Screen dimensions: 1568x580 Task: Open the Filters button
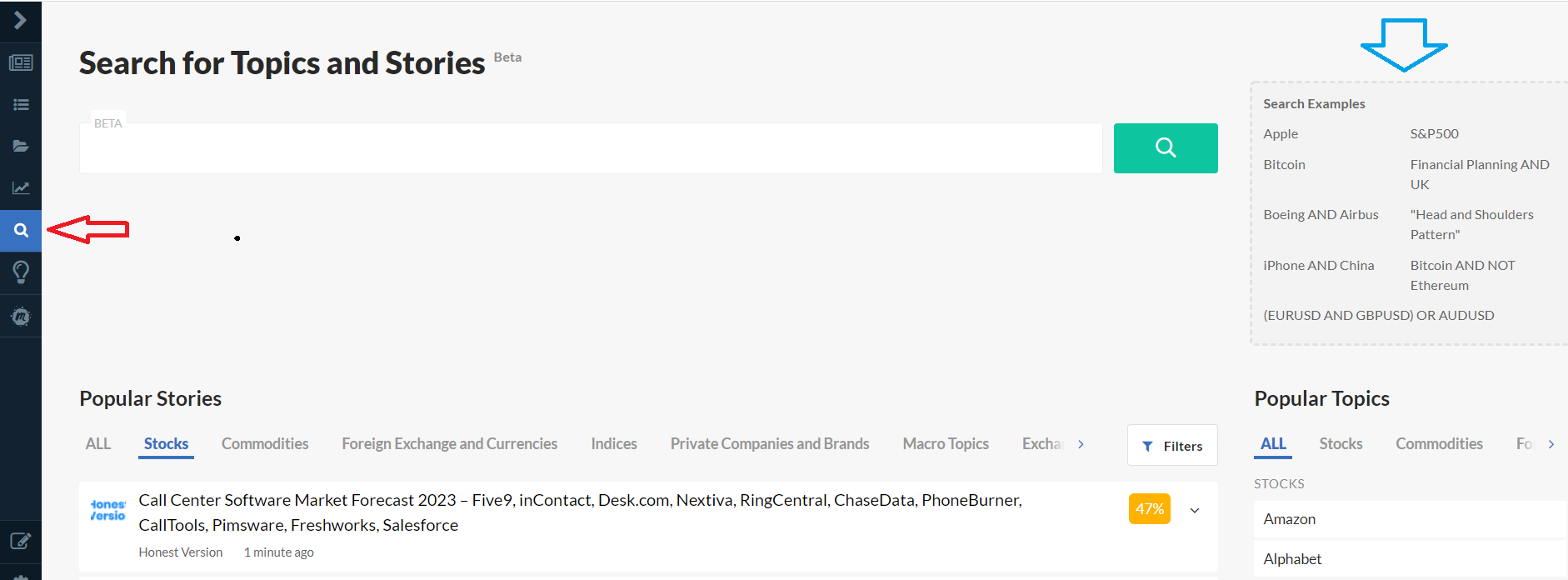click(x=1172, y=446)
